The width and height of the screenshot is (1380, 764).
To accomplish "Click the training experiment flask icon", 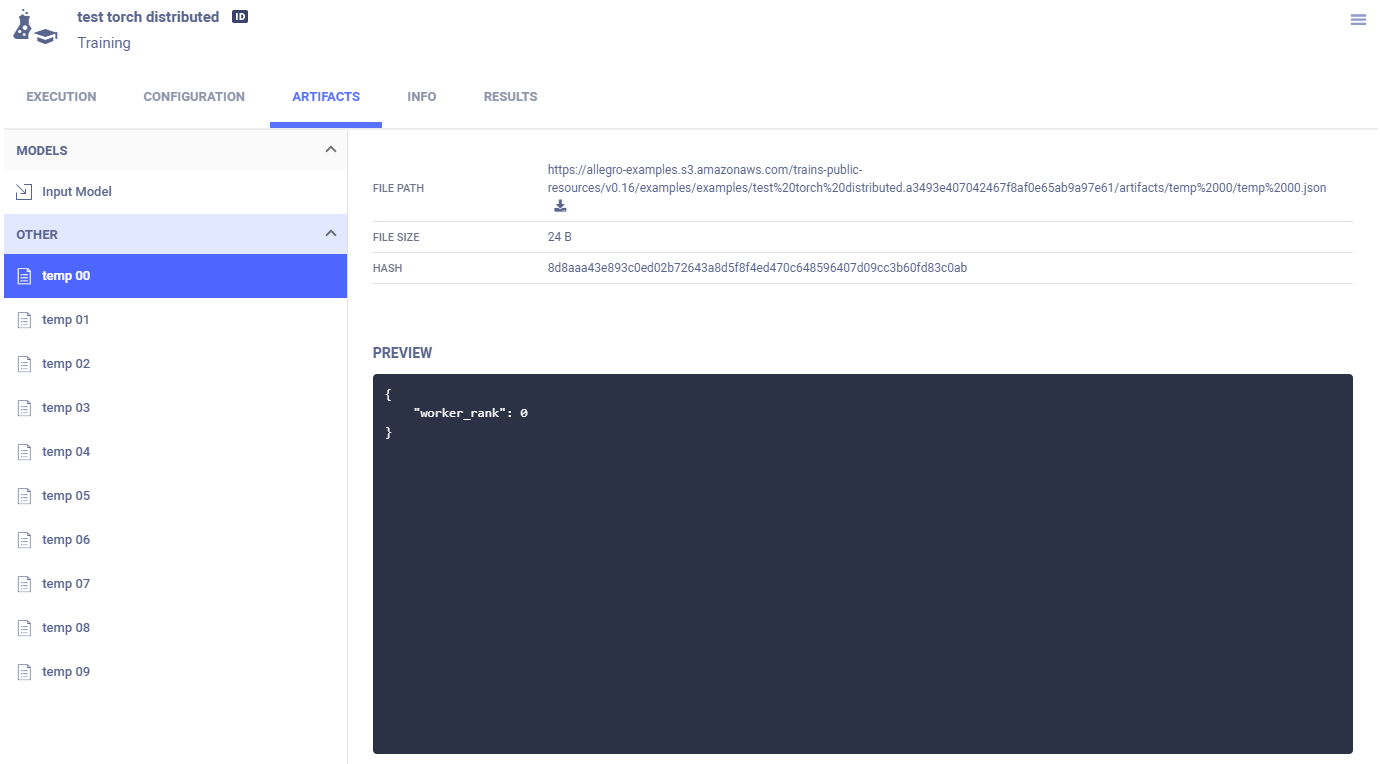I will [35, 27].
